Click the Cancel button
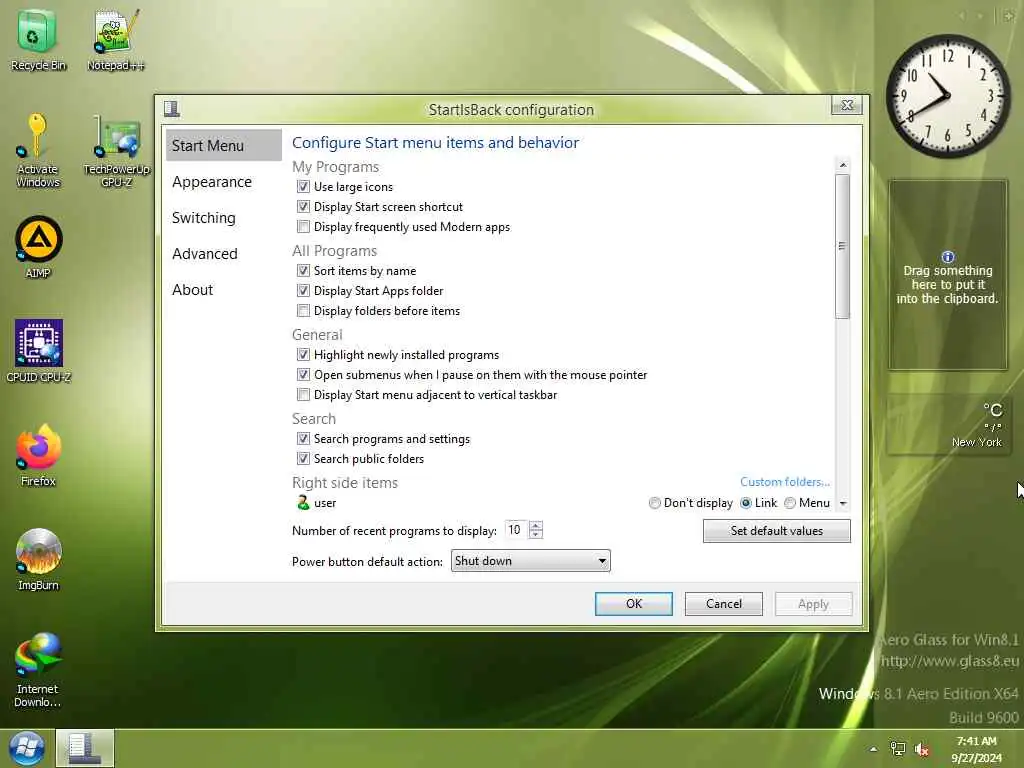 pyautogui.click(x=724, y=603)
